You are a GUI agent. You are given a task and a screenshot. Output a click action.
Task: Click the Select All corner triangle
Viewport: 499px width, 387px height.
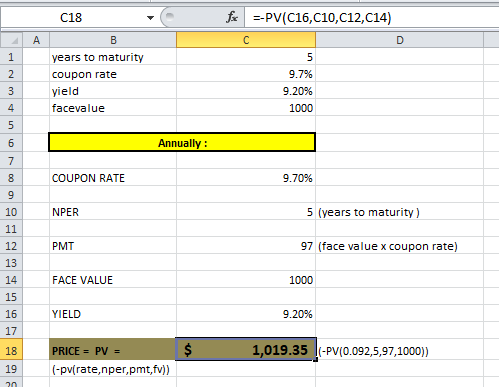click(12, 40)
